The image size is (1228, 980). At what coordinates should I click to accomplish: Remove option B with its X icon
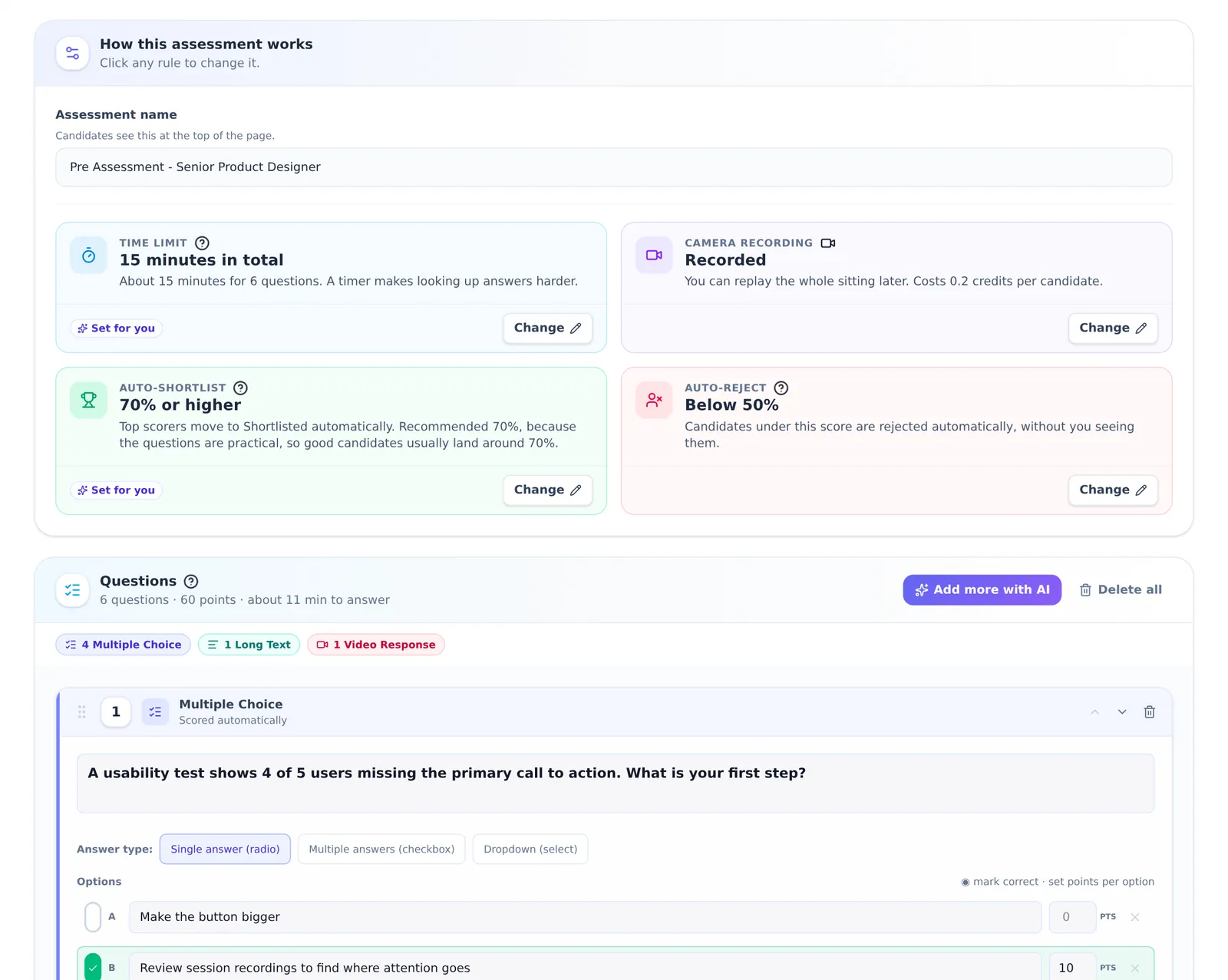1134,968
